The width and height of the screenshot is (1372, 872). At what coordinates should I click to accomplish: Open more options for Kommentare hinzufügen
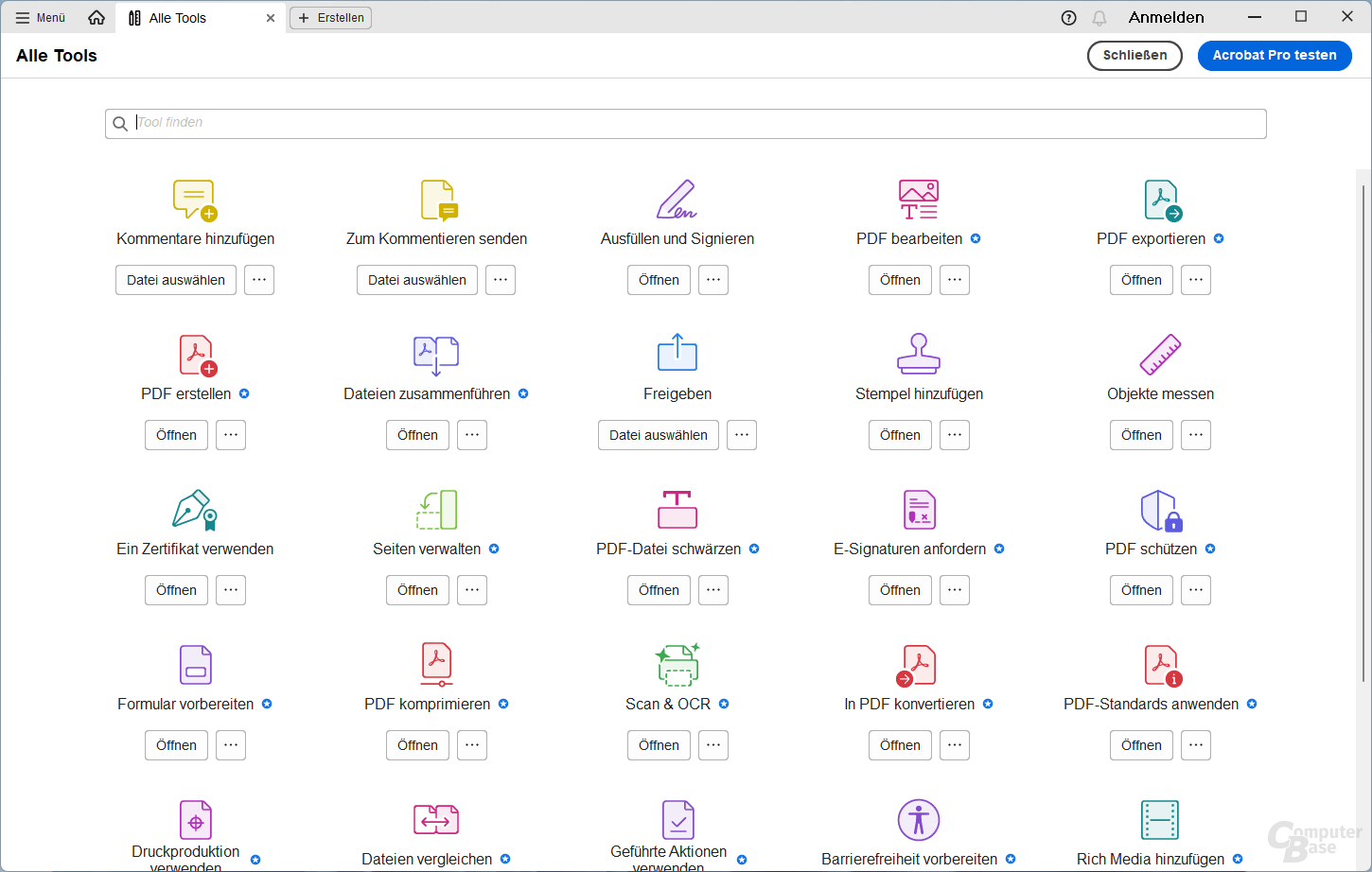[x=259, y=280]
